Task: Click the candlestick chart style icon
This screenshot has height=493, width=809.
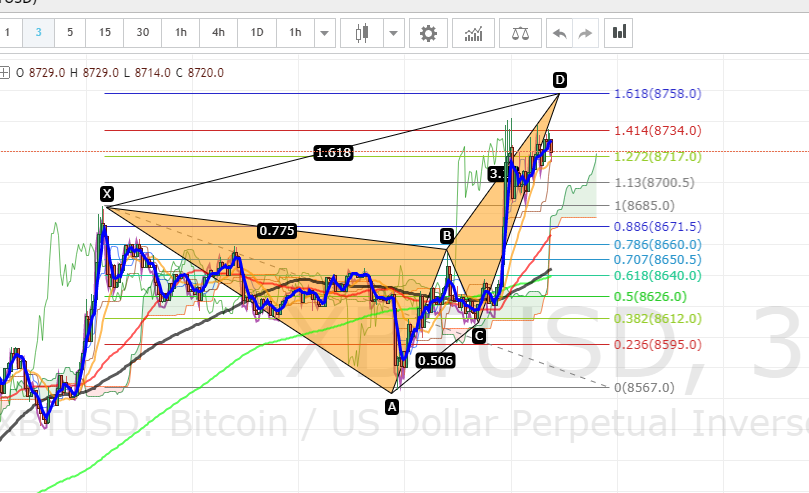Action: click(362, 33)
